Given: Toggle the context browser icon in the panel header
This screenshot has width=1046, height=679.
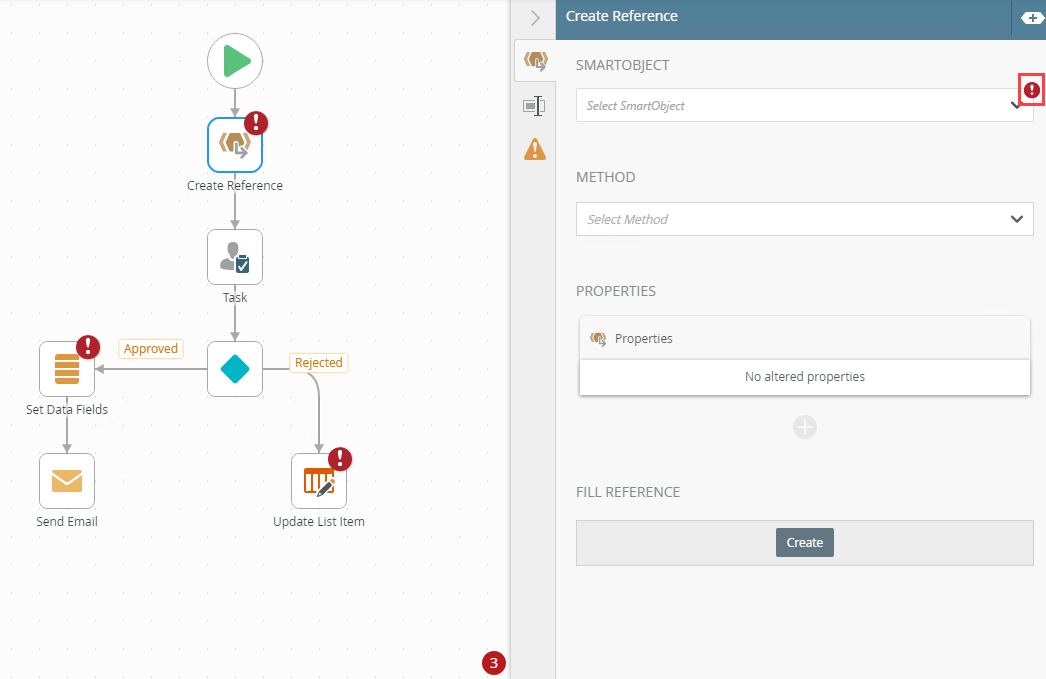Looking at the screenshot, I should click(x=1033, y=18).
